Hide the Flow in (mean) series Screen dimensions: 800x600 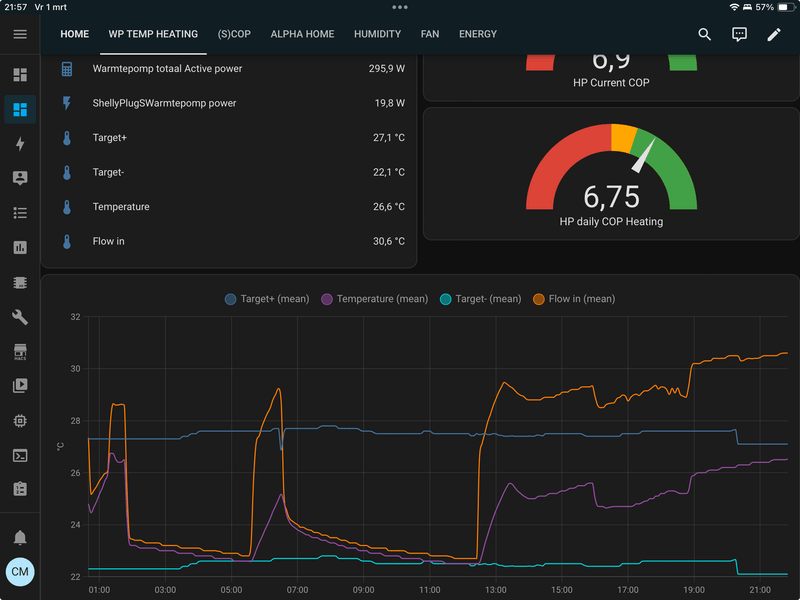coord(574,299)
